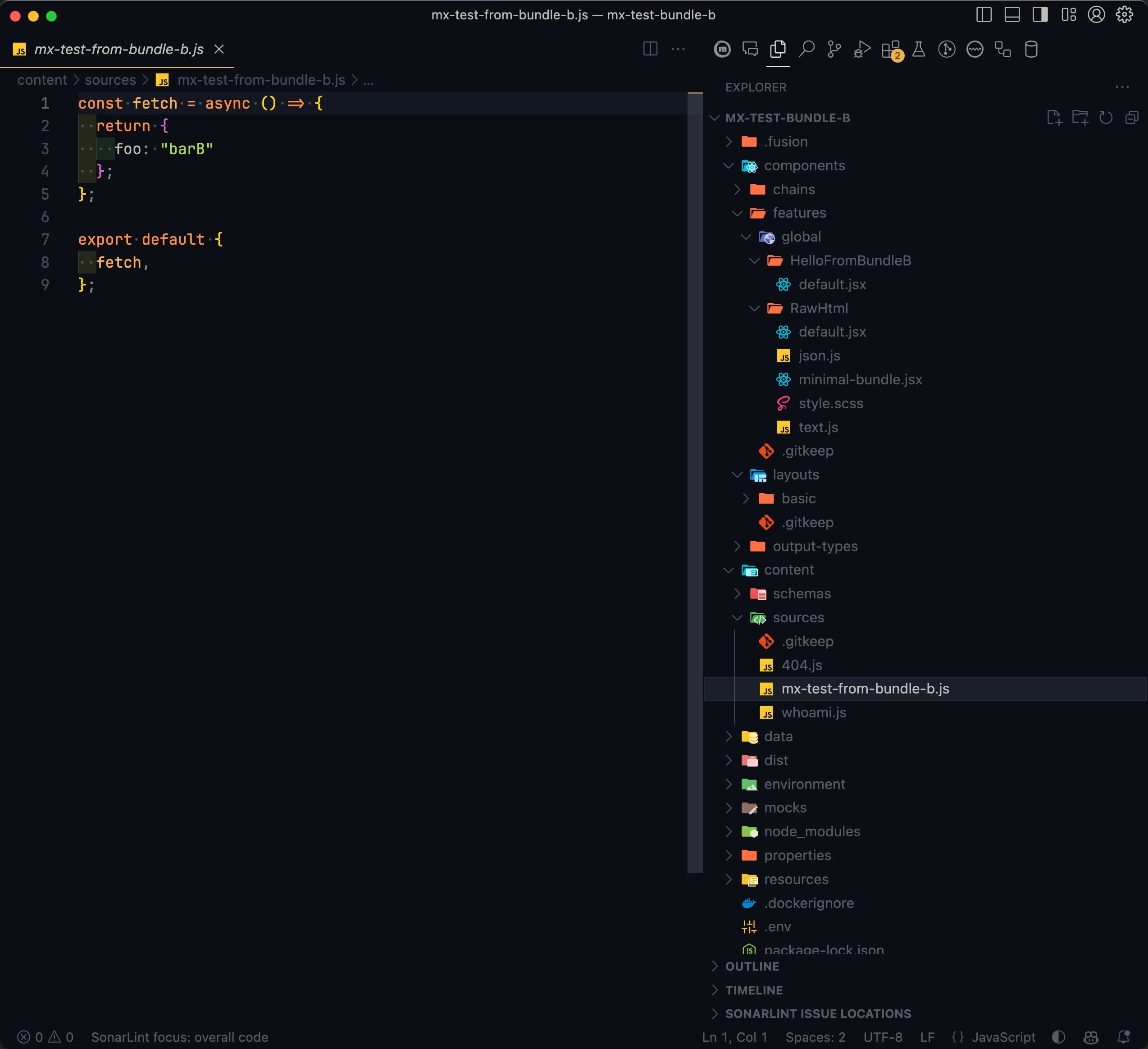This screenshot has height=1049, width=1148.
Task: Open style.scss under RawHtml
Action: (x=925, y=403)
